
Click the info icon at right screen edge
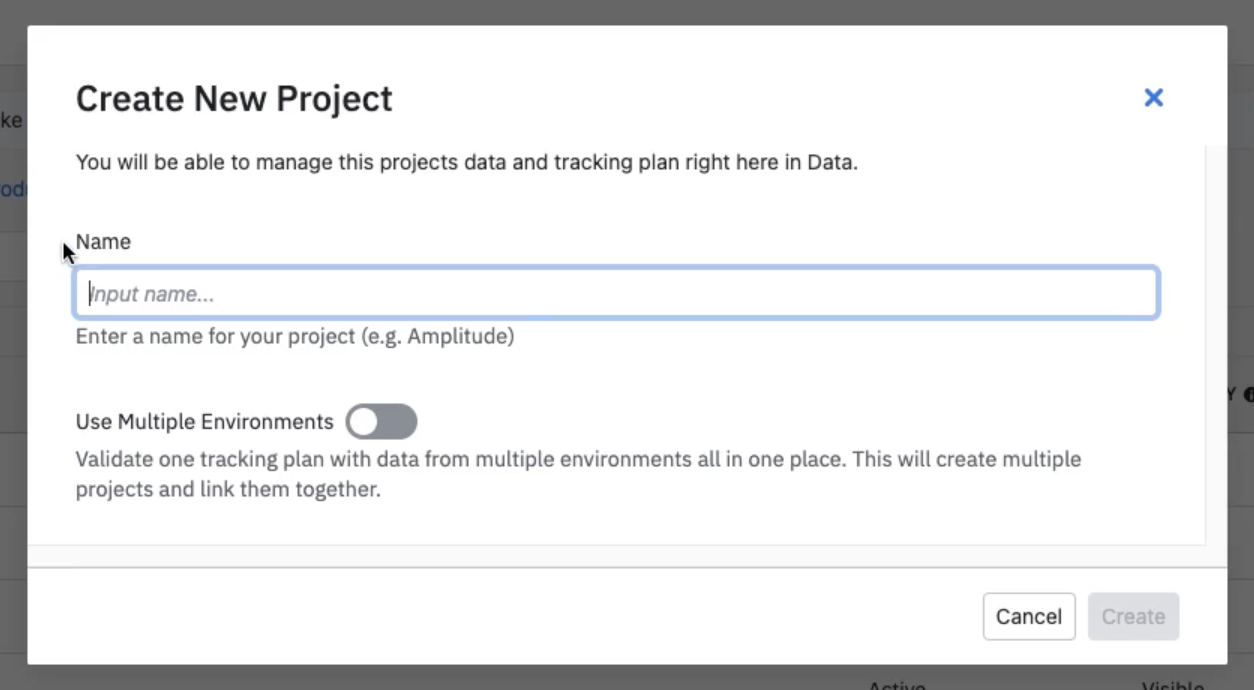point(1248,394)
